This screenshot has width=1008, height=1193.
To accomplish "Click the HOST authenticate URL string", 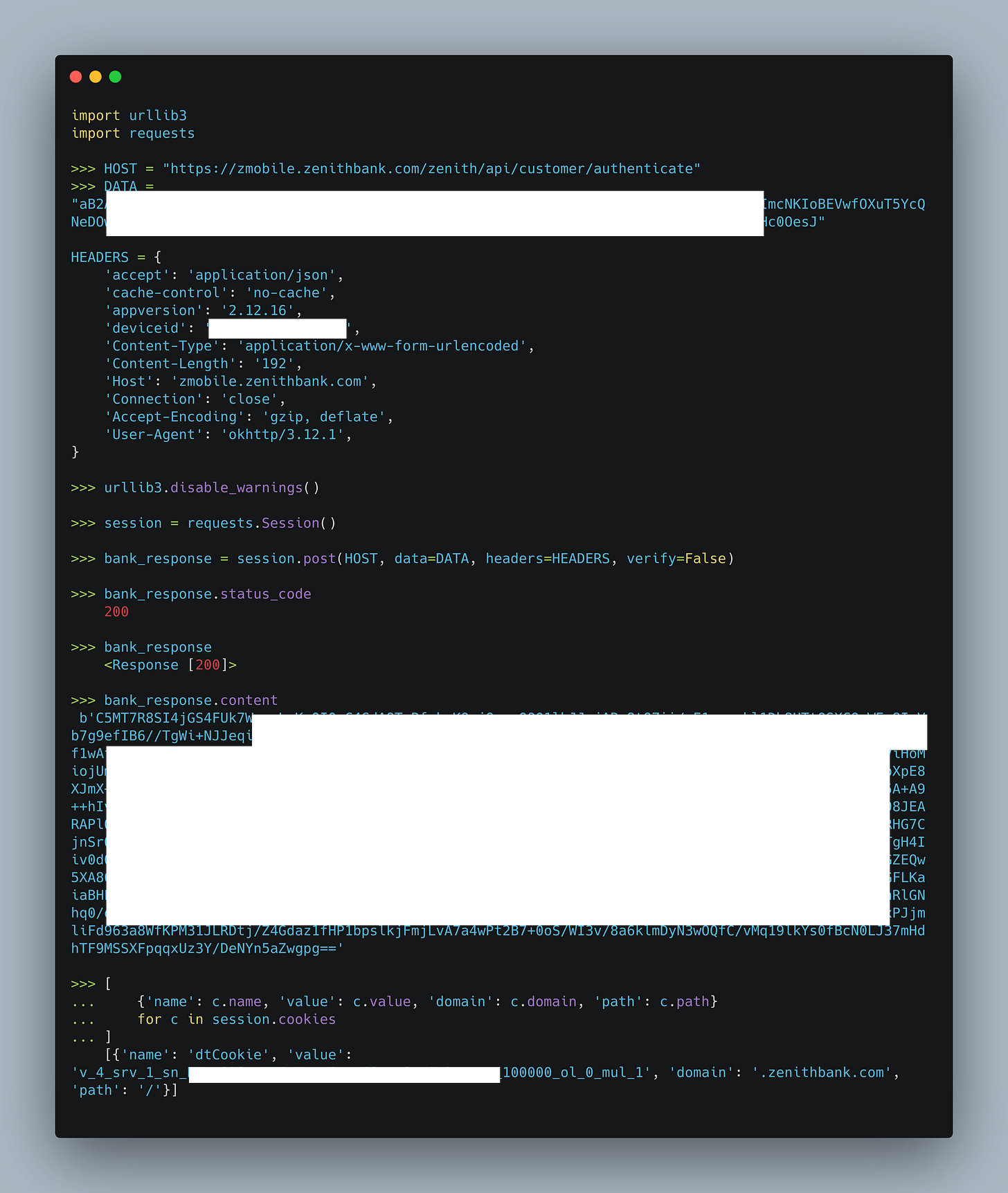I will [432, 169].
